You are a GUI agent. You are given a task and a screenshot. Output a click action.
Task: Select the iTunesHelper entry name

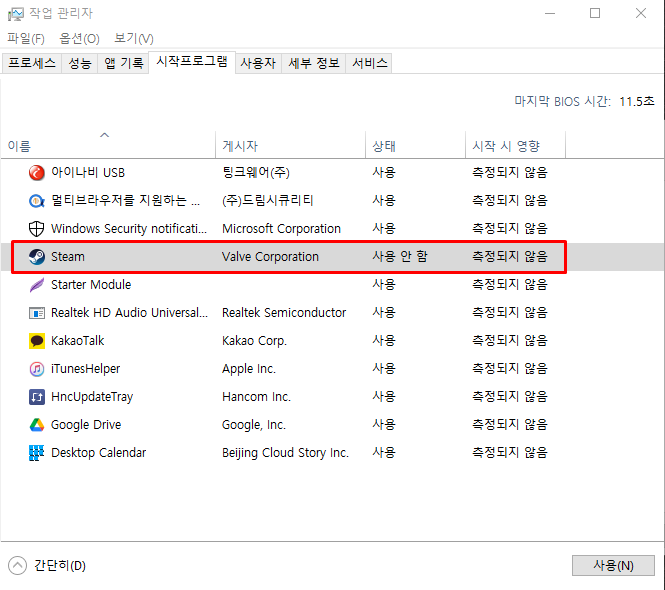coord(85,369)
